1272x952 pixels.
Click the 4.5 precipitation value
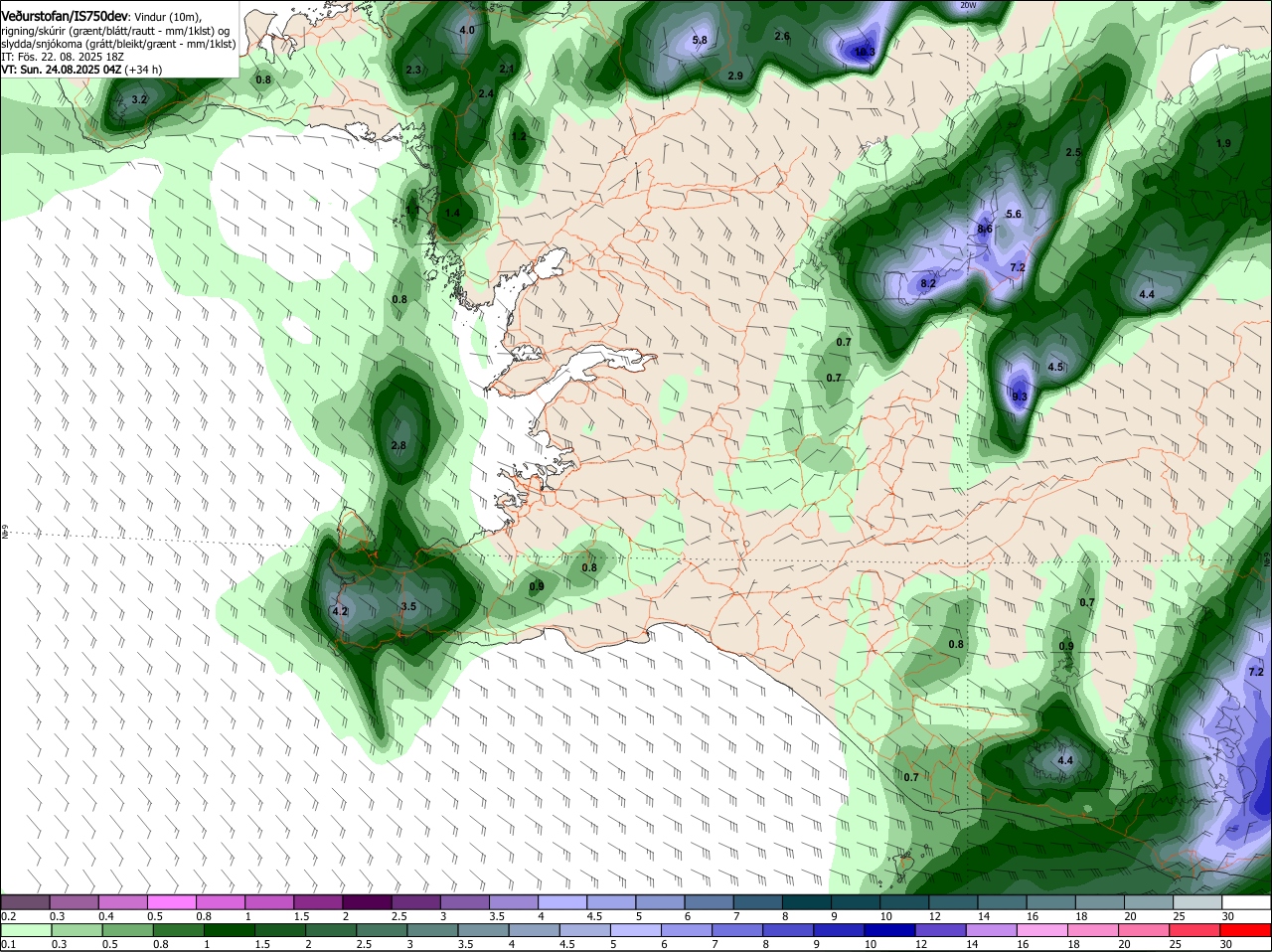pos(1055,367)
